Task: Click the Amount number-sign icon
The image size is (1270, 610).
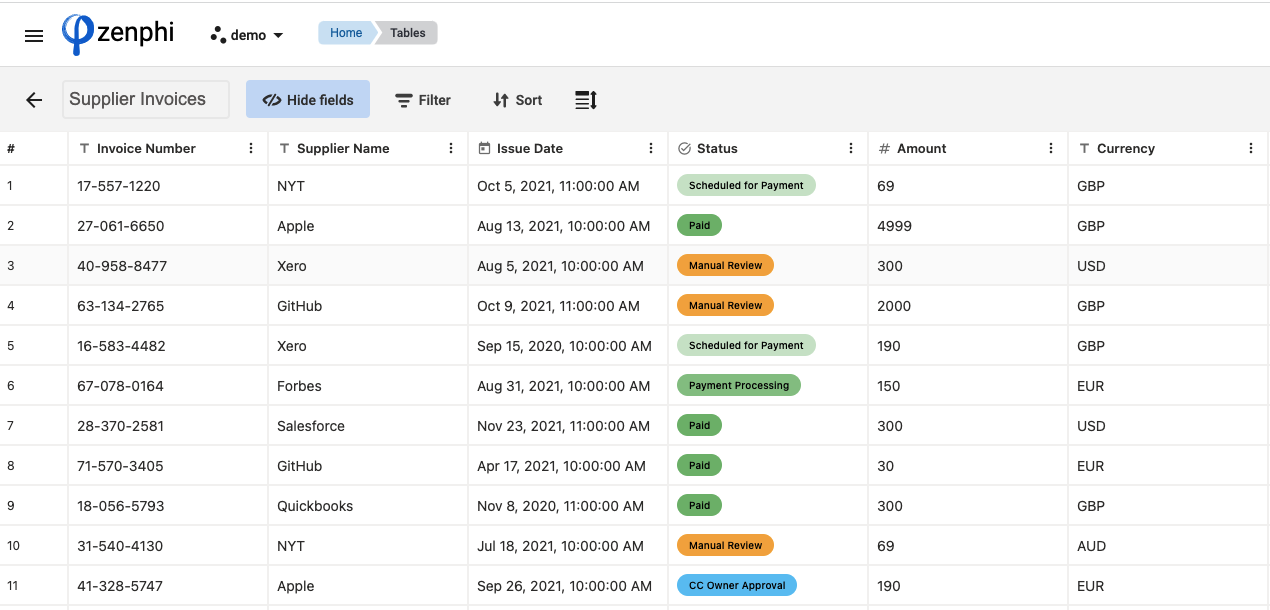Action: pyautogui.click(x=884, y=148)
